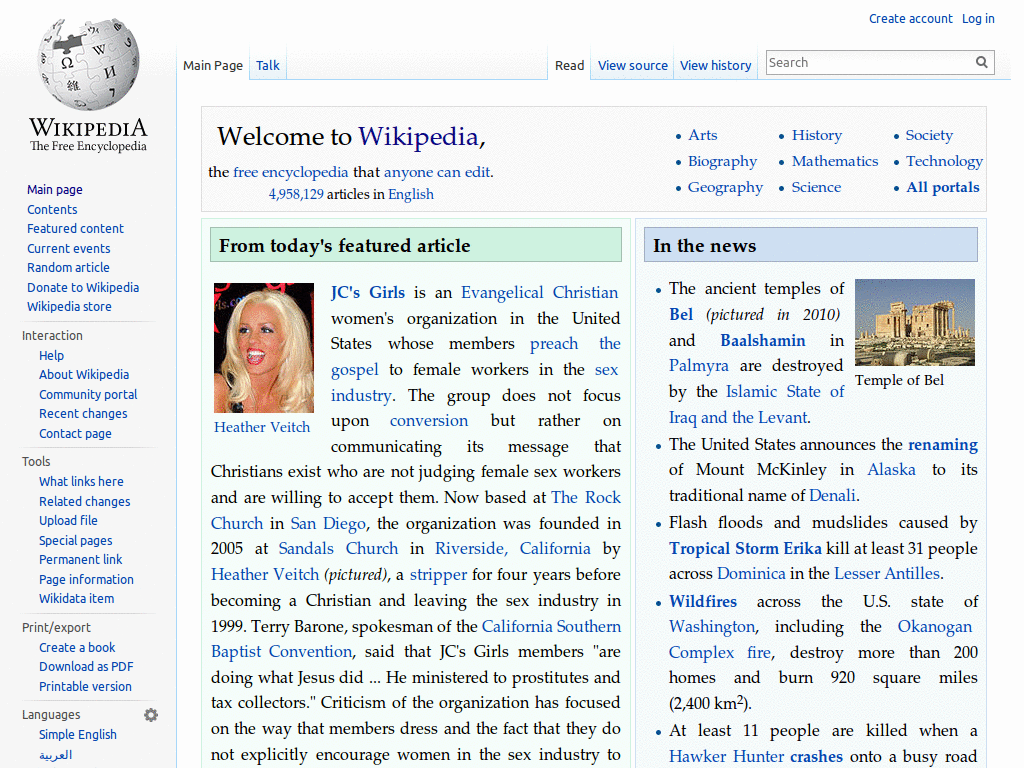The image size is (1024, 768).
Task: Open the Arts portal link
Action: (x=703, y=135)
